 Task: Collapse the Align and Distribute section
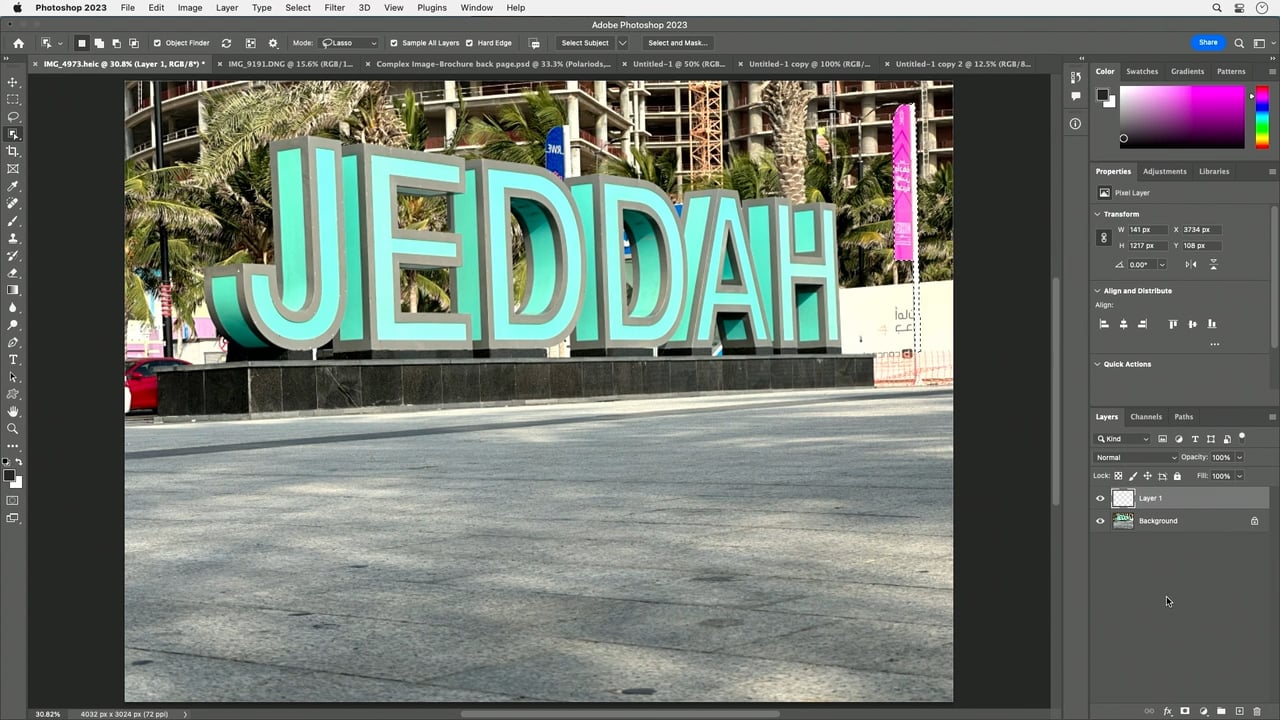pos(1097,291)
